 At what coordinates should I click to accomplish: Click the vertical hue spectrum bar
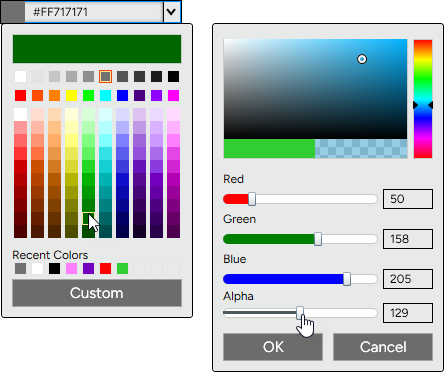pyautogui.click(x=423, y=99)
